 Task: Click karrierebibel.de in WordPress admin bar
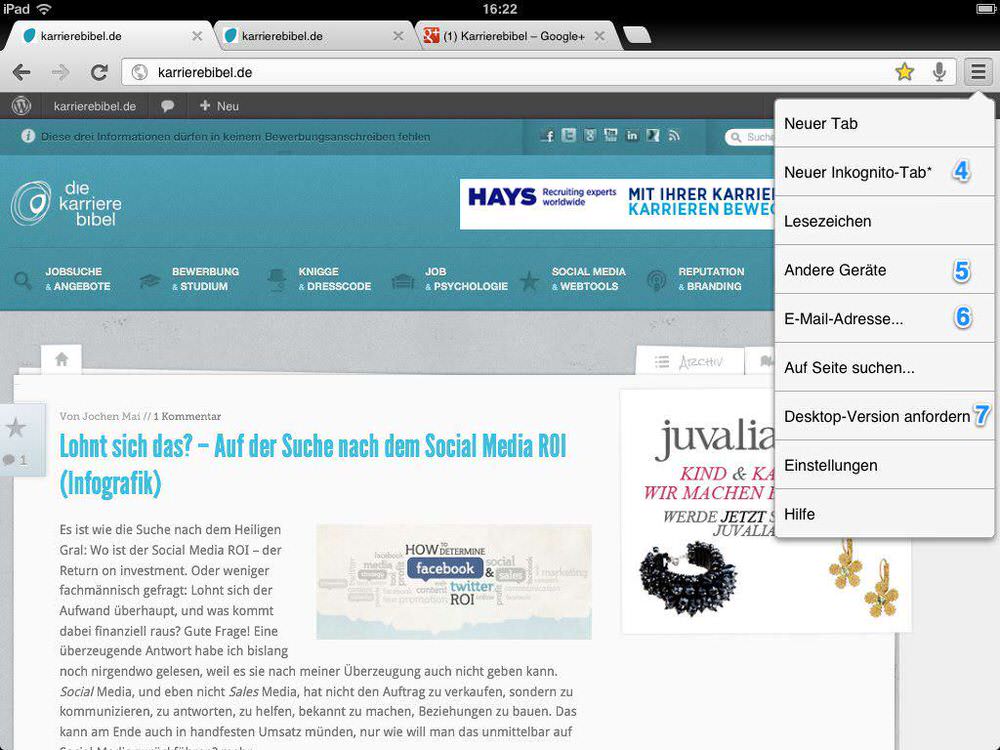(94, 106)
